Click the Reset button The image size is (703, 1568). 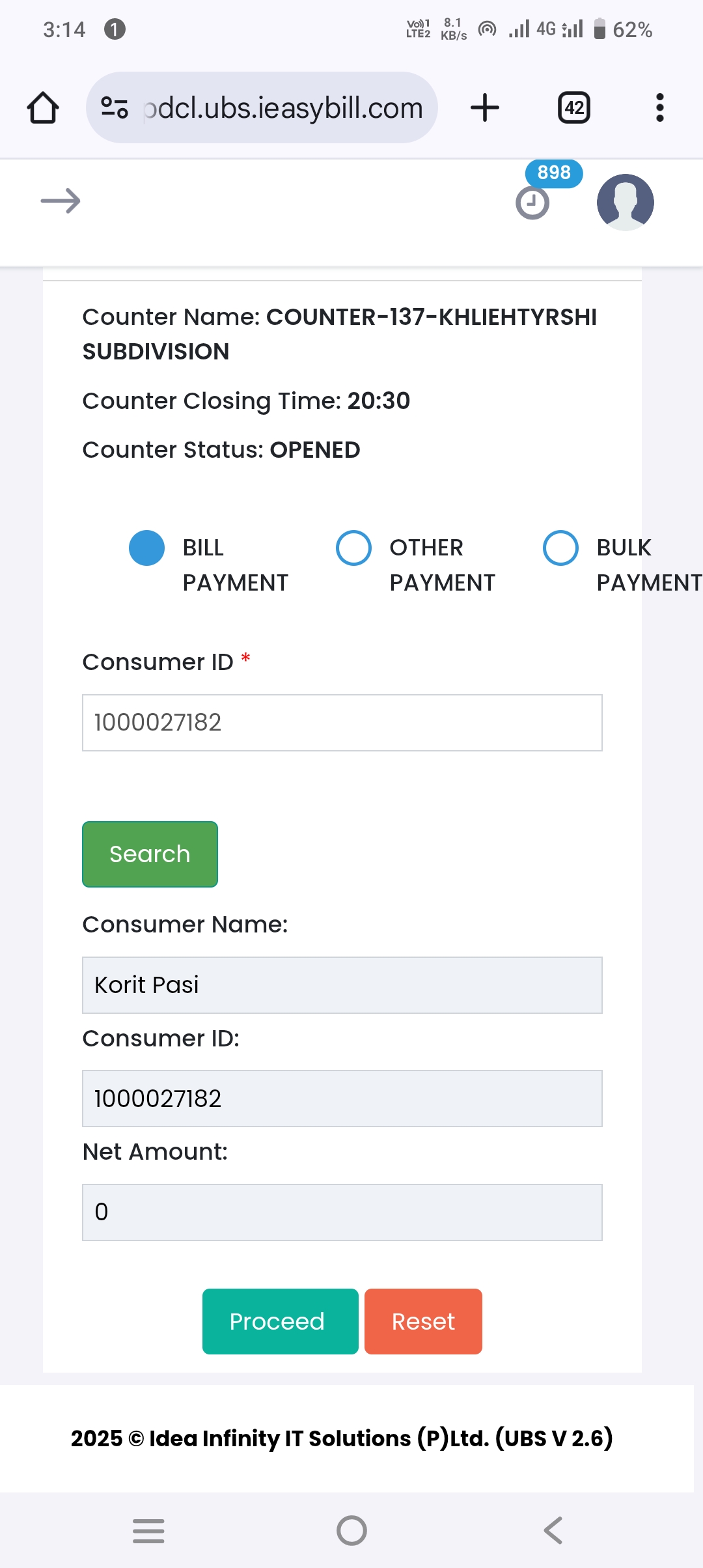tap(423, 1322)
